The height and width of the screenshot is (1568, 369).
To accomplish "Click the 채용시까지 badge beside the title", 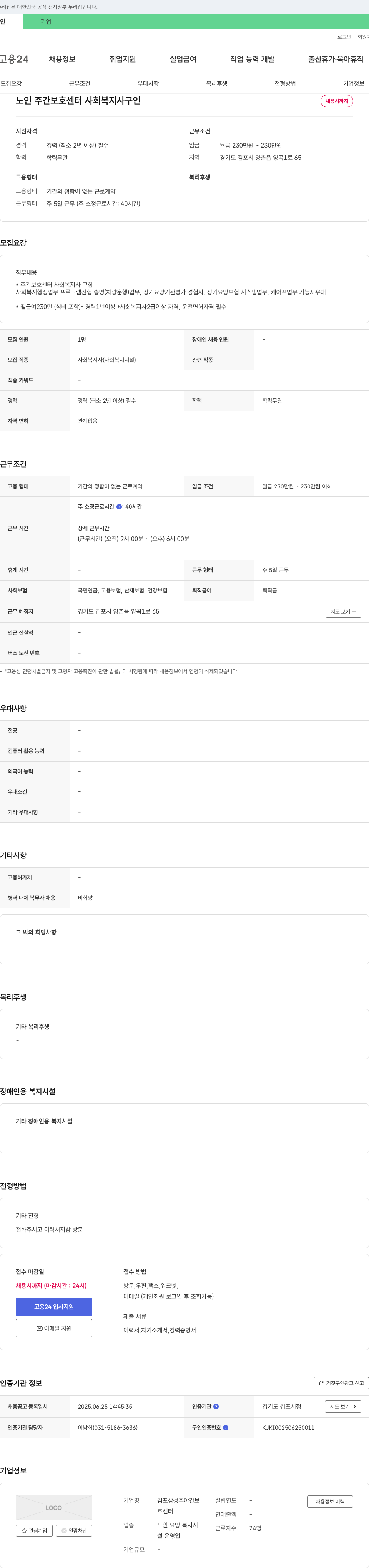I will click(x=337, y=101).
